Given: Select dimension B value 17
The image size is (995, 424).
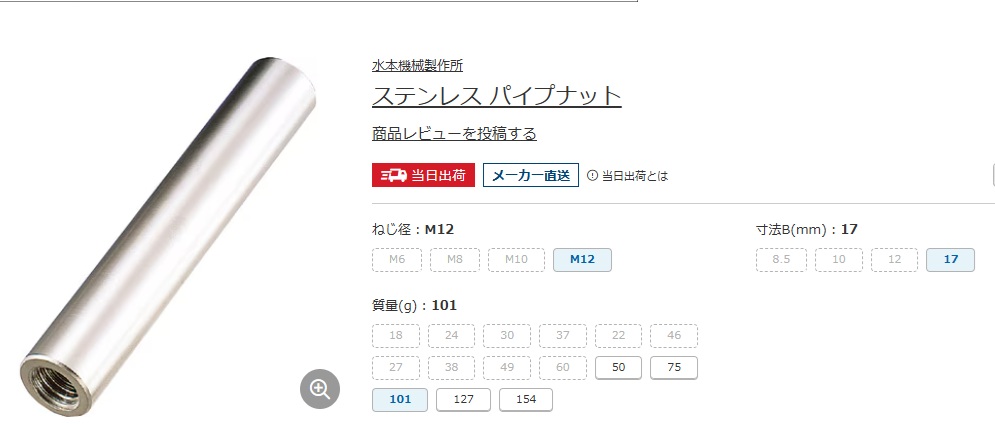Looking at the screenshot, I should coord(951,260).
